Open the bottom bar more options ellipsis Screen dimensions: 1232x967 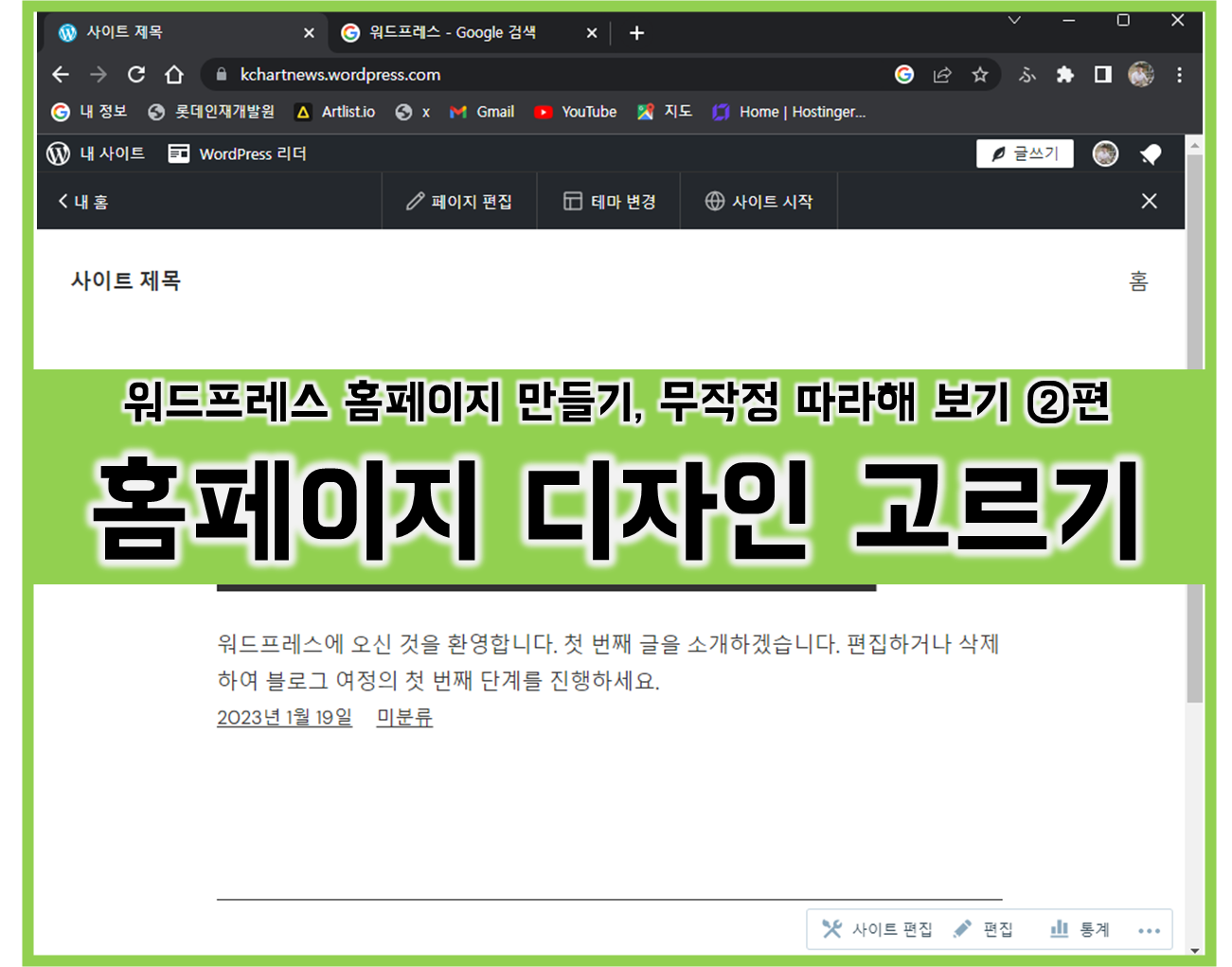coord(1149,930)
